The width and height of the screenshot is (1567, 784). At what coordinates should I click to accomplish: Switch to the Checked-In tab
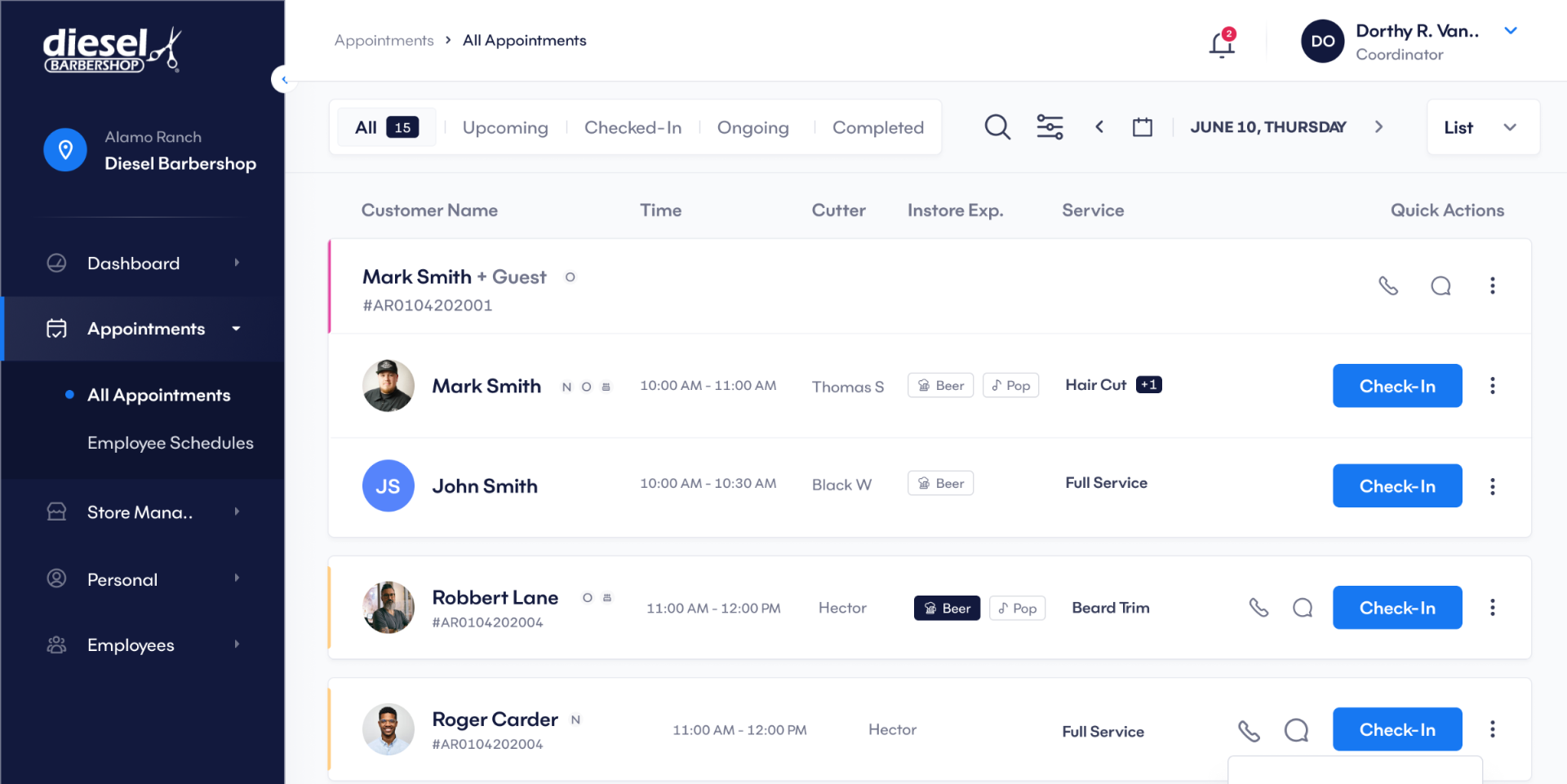point(633,127)
